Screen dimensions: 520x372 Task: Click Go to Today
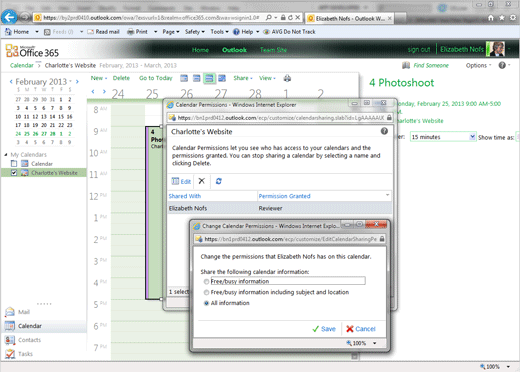click(x=156, y=78)
